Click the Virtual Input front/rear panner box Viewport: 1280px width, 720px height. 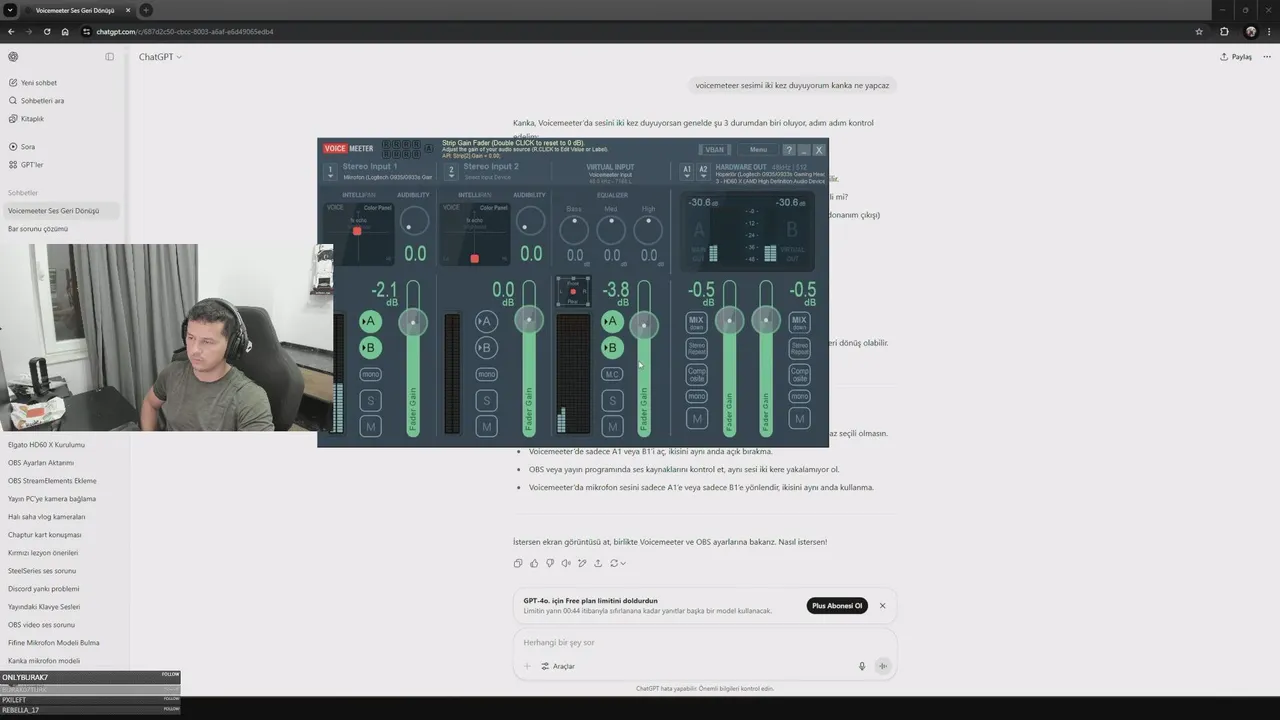(573, 291)
